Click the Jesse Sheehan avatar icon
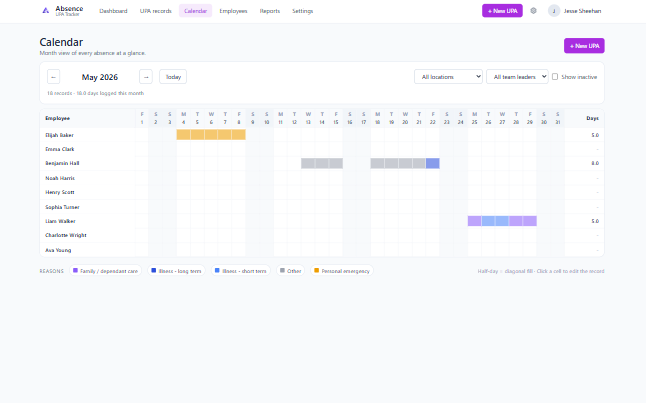The width and height of the screenshot is (646, 403). 554,11
